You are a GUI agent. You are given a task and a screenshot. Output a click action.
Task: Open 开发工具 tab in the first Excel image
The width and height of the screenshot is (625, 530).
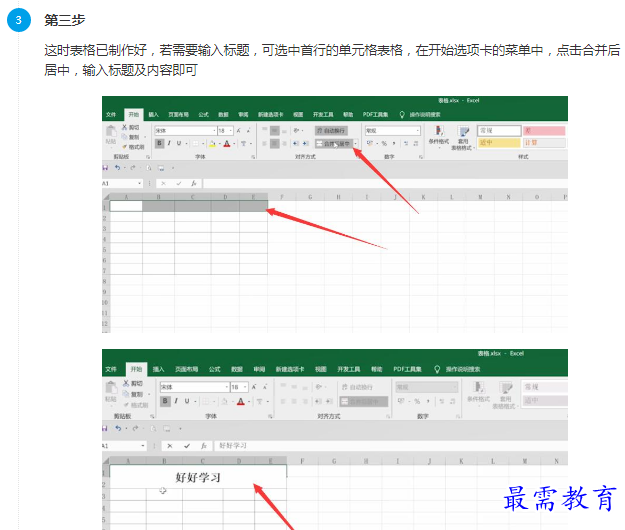(x=323, y=115)
